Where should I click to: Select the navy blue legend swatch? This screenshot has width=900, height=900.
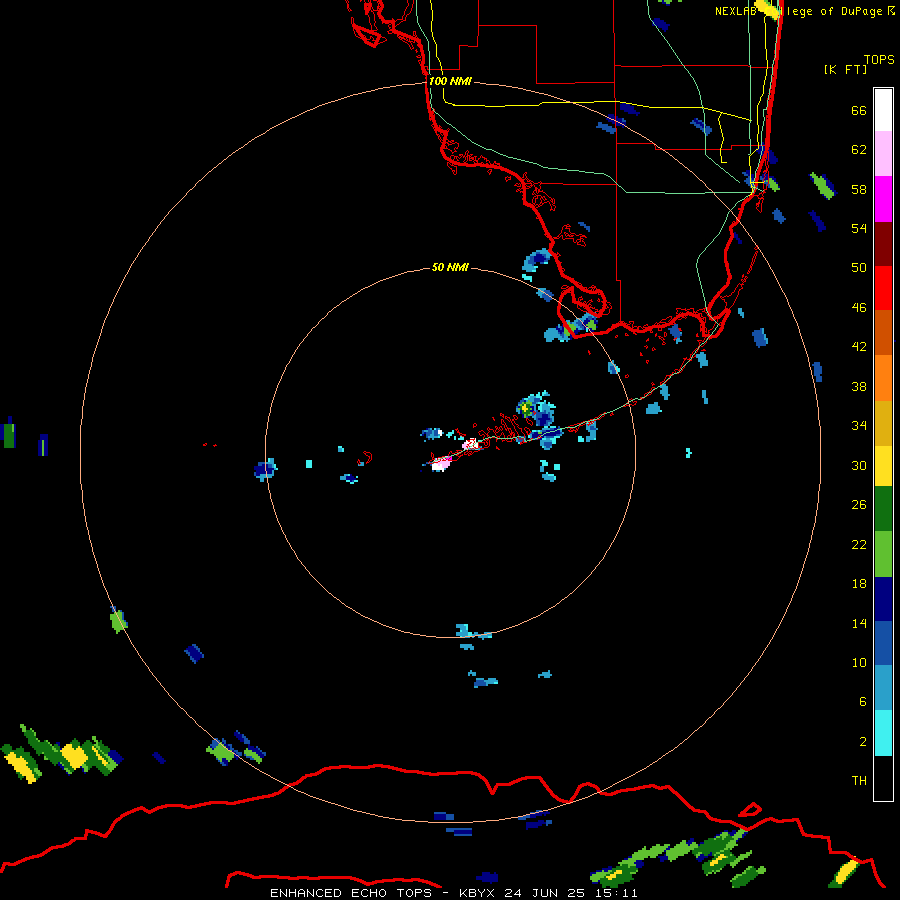[x=883, y=599]
